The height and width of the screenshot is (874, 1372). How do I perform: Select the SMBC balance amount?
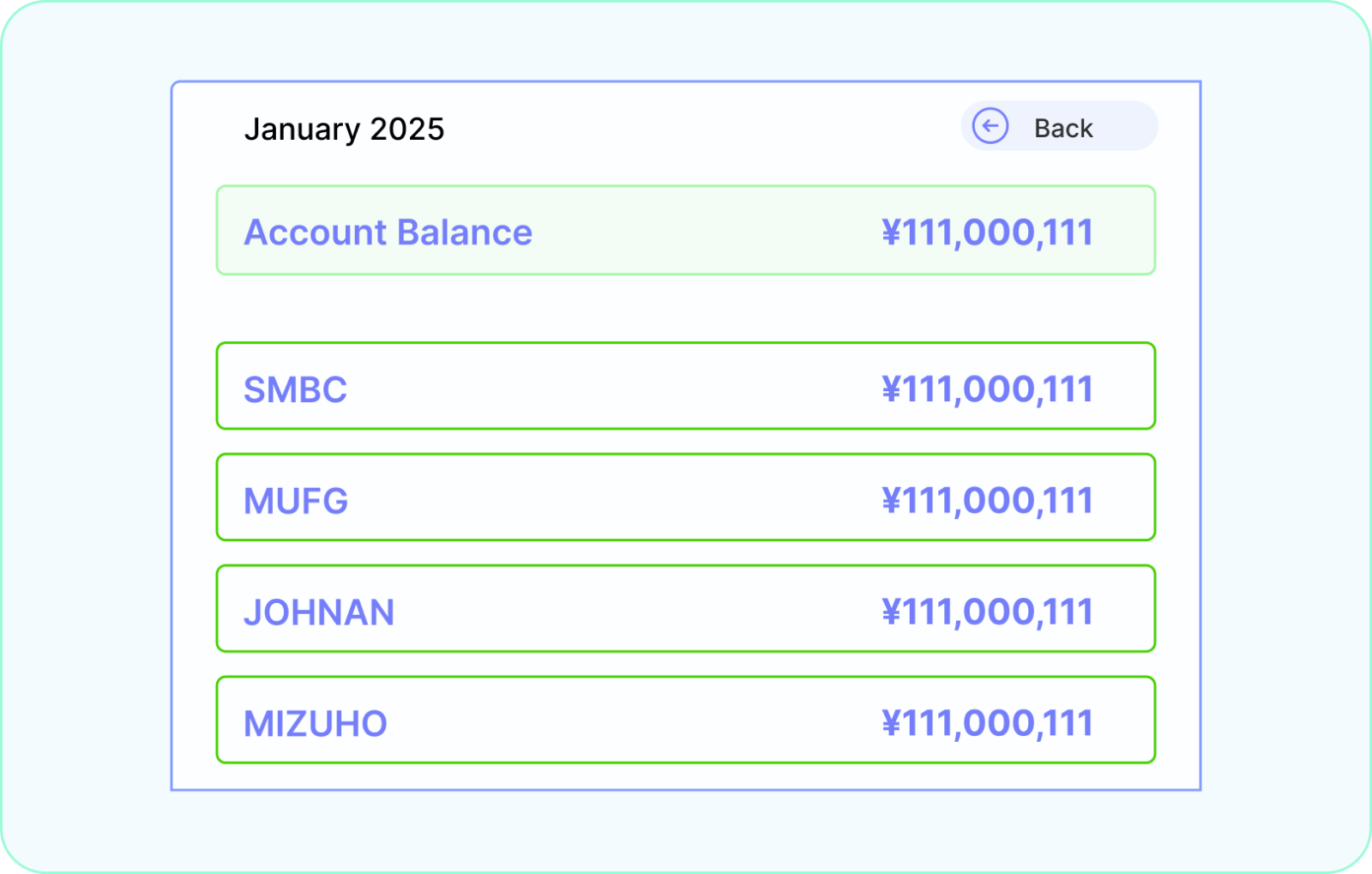[988, 389]
